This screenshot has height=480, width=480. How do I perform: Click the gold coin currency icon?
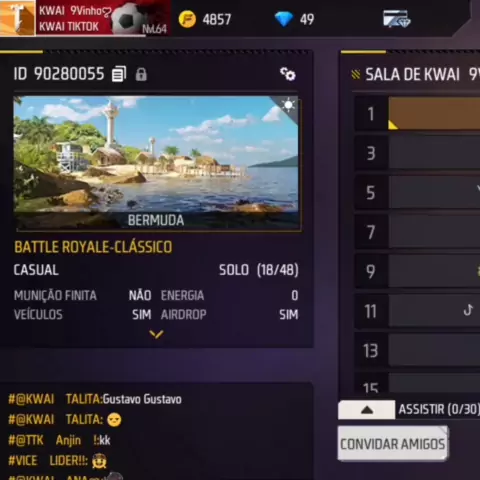(x=187, y=19)
